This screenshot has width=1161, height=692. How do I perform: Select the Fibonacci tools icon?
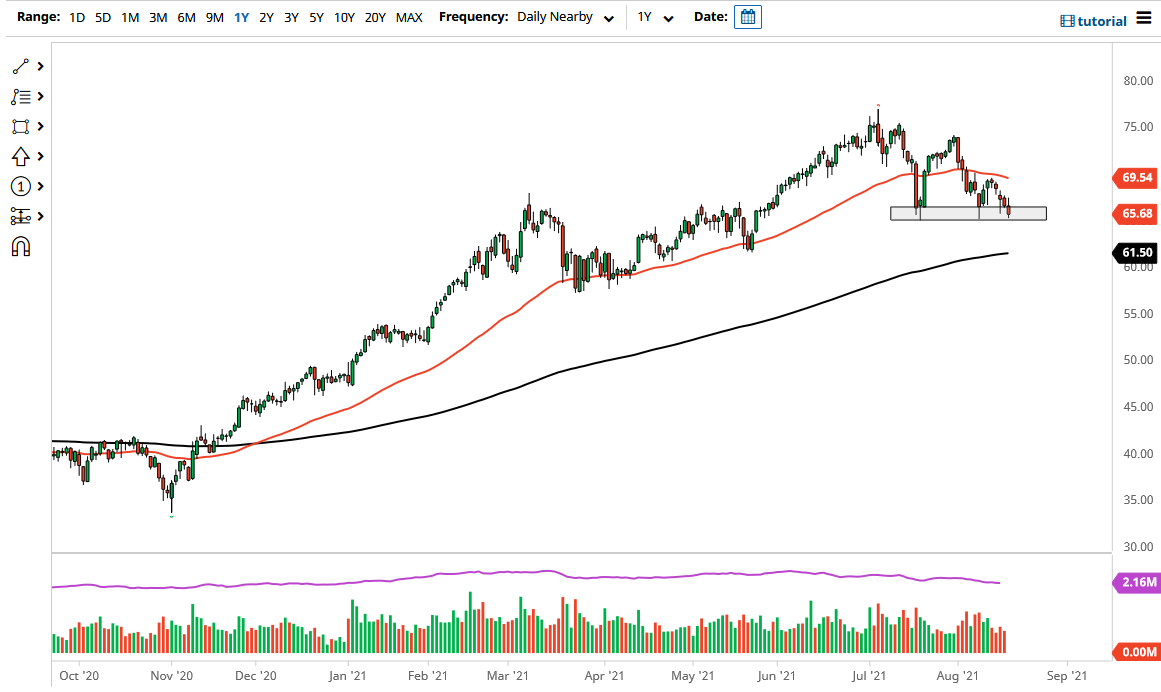point(20,96)
